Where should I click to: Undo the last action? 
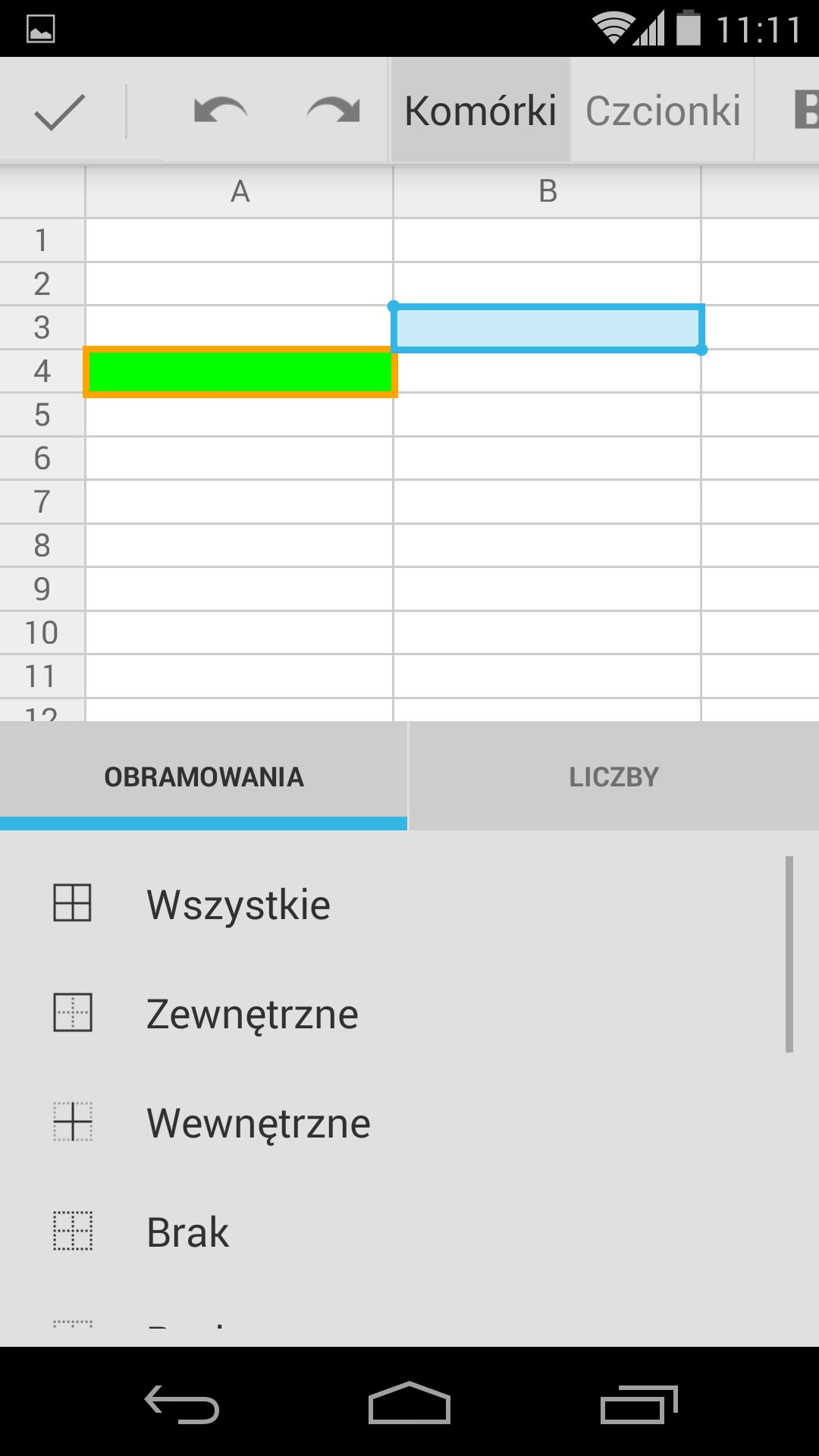point(221,111)
